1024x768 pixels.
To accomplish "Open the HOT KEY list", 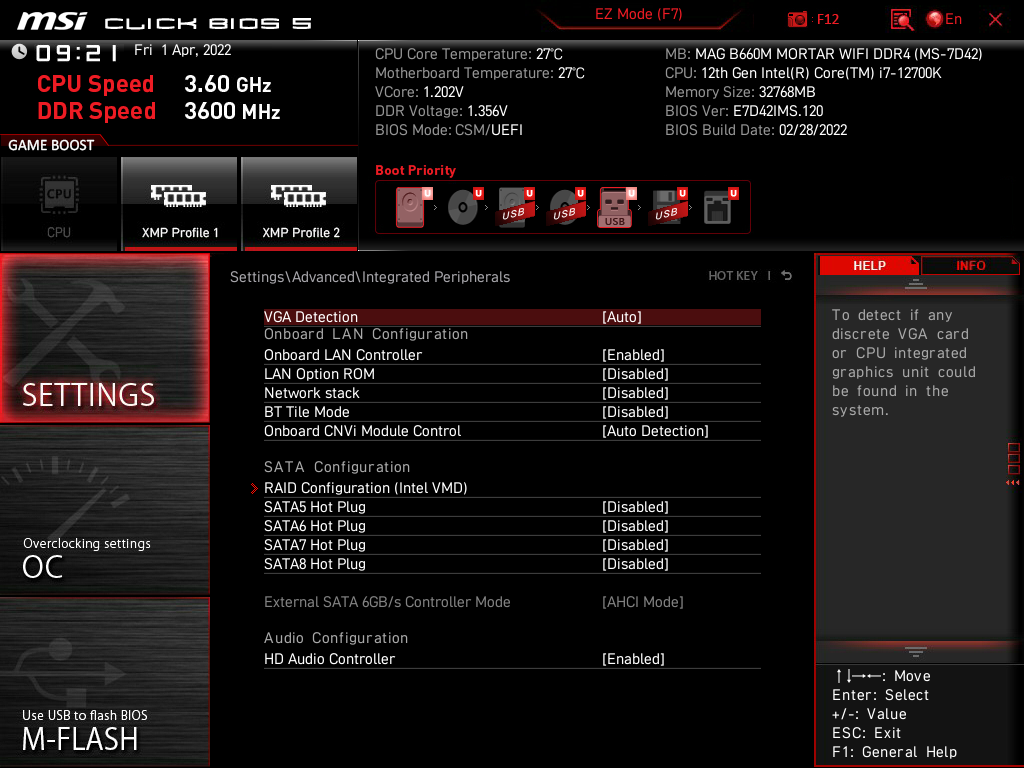I will coord(733,276).
